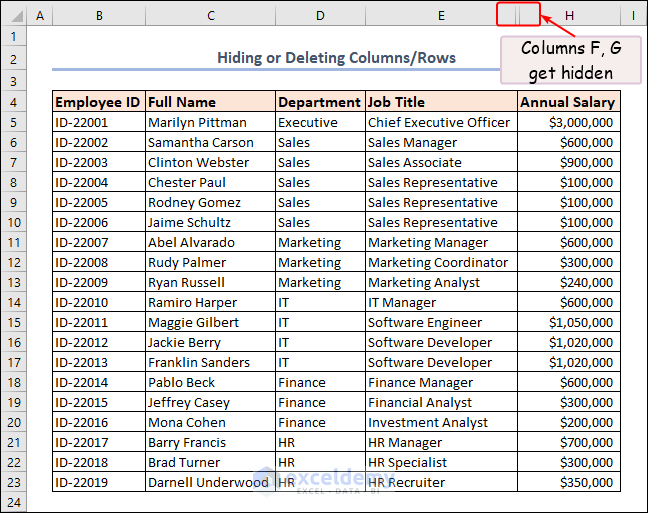648x513 pixels.
Task: Click the cell ID-22010
Action: point(98,302)
